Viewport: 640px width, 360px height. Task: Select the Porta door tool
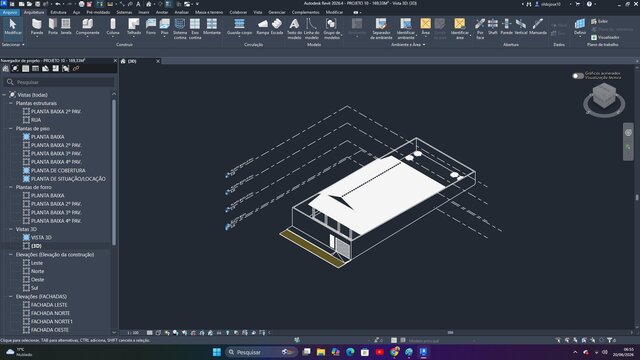[53, 27]
